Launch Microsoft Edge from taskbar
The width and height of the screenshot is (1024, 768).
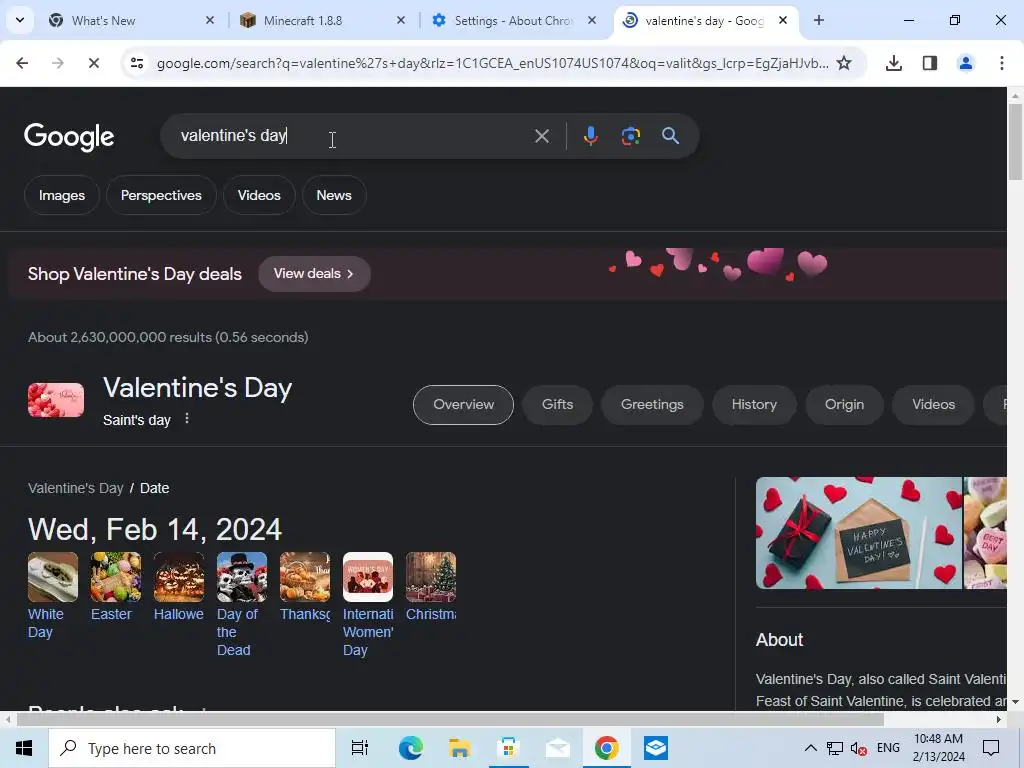point(410,748)
